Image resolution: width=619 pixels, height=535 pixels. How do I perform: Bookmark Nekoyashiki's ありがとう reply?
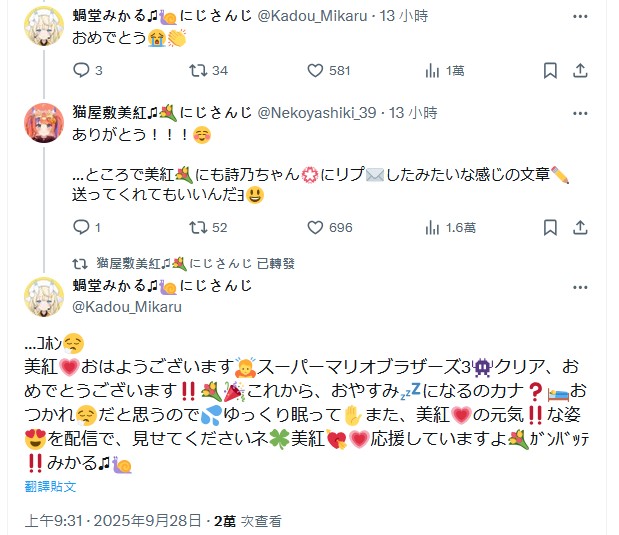pos(549,228)
